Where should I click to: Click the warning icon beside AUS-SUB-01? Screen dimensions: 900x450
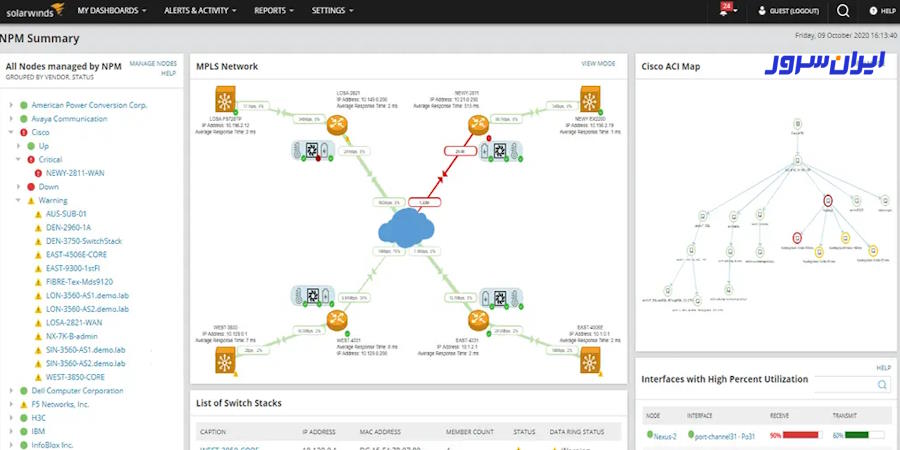point(38,214)
